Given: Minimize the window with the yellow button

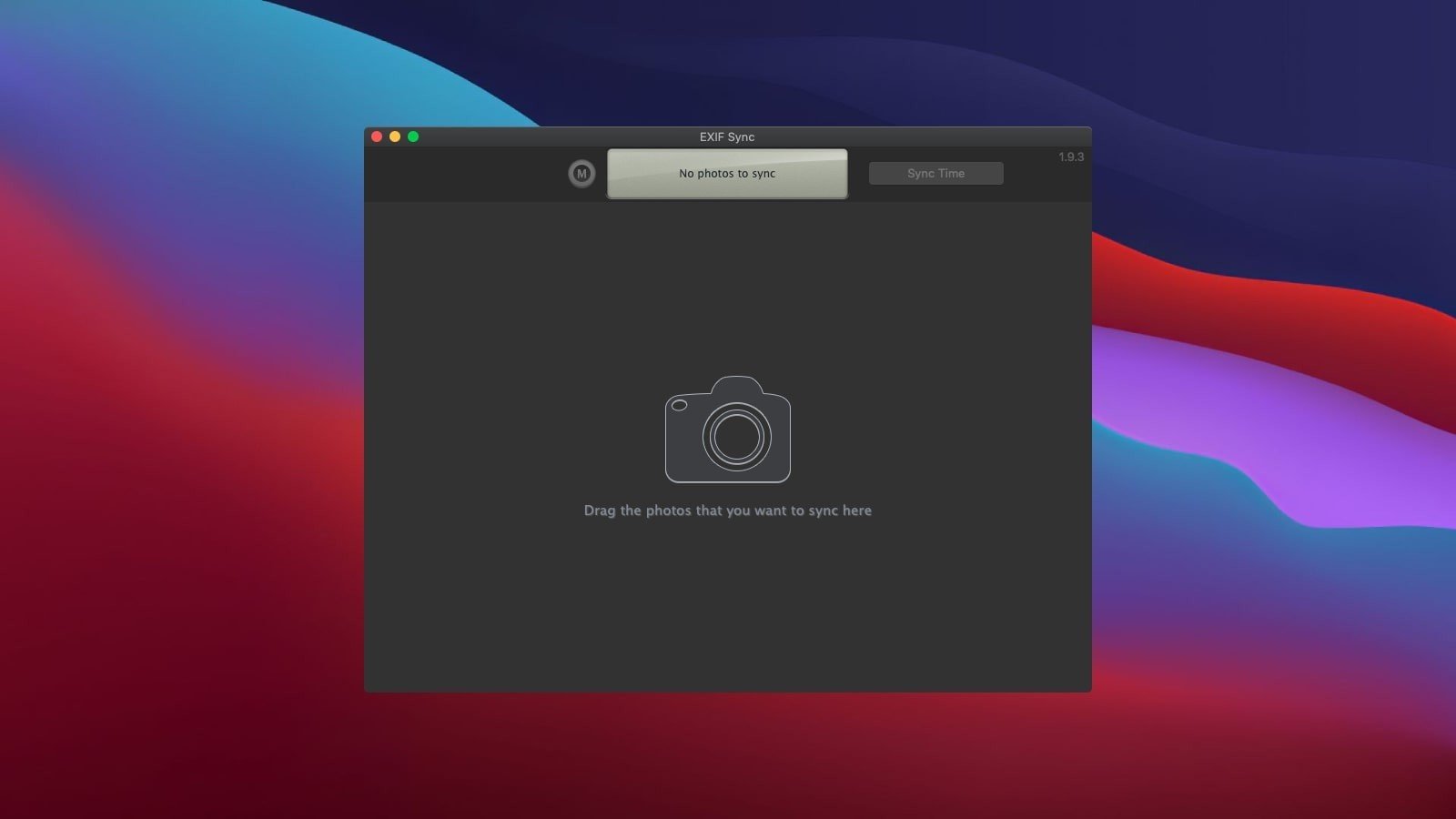Looking at the screenshot, I should (395, 136).
